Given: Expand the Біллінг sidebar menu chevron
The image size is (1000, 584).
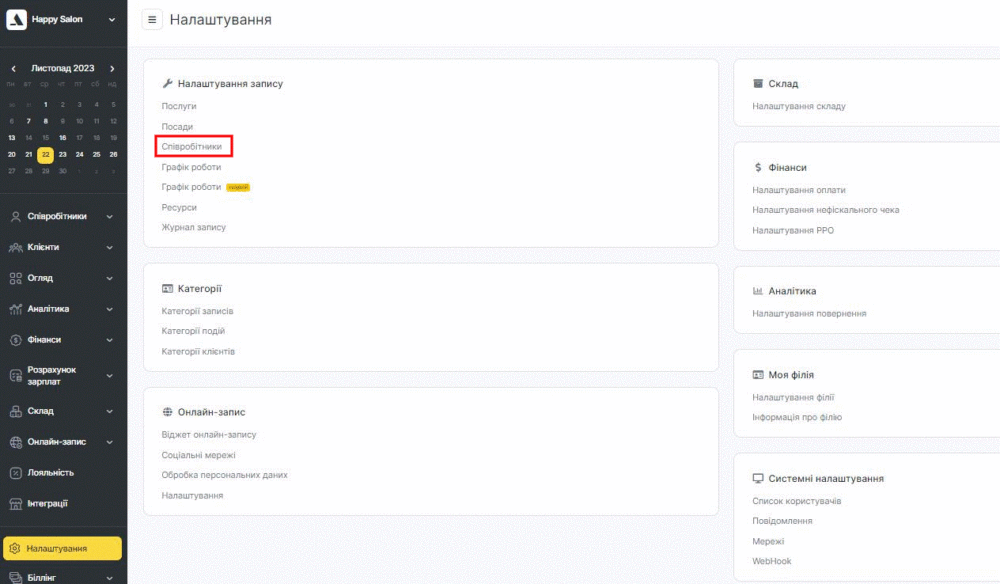Looking at the screenshot, I should coord(110,578).
